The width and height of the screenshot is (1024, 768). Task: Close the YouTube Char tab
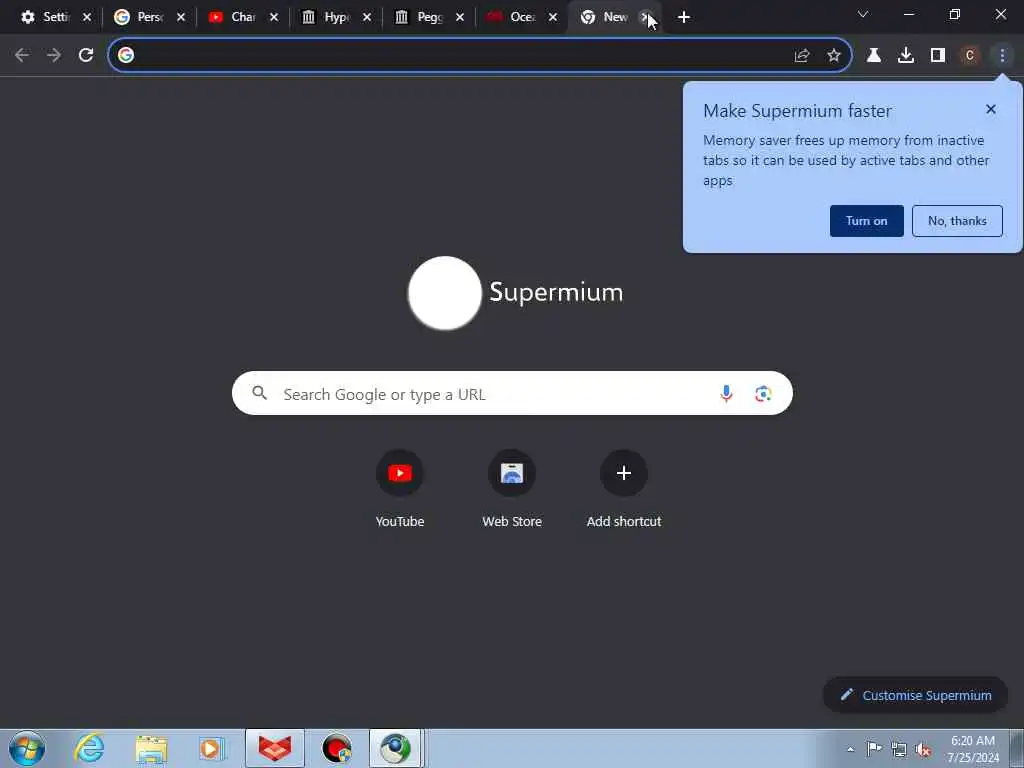(x=274, y=18)
